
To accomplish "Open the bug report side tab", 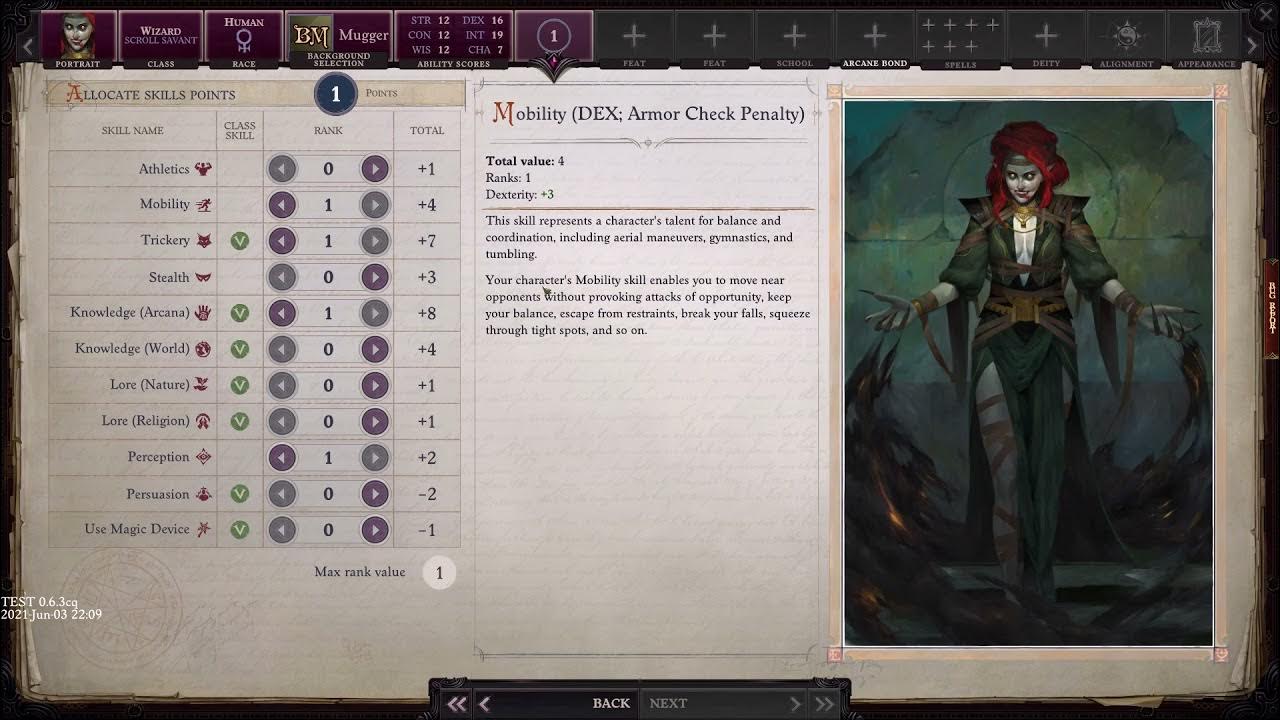I will coord(1272,309).
